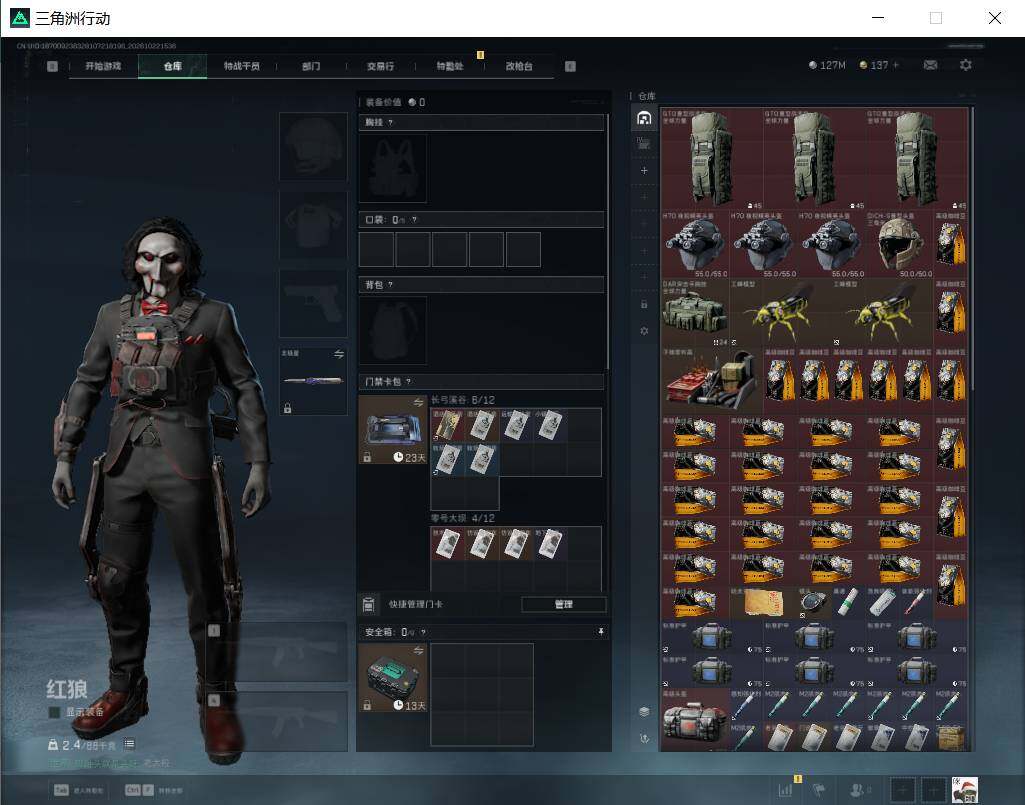
Task: Click the padlock icon in warehouse sidebar
Action: pos(644,304)
